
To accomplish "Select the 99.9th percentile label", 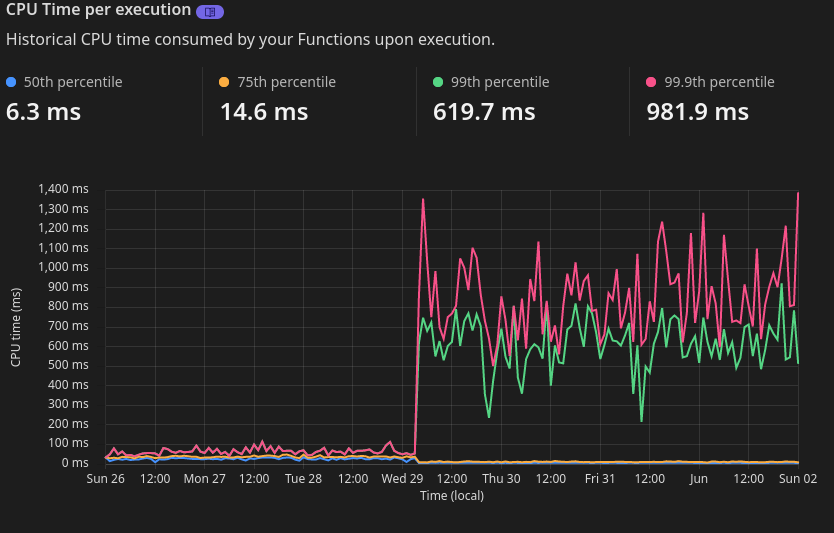I will coord(719,82).
